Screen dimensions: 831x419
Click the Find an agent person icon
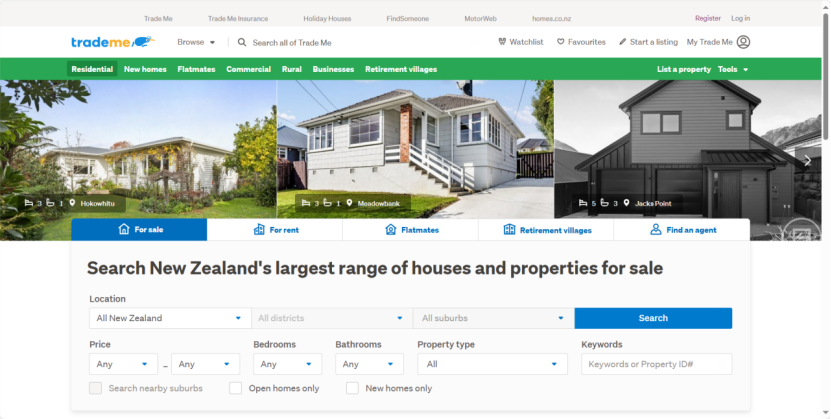(656, 229)
